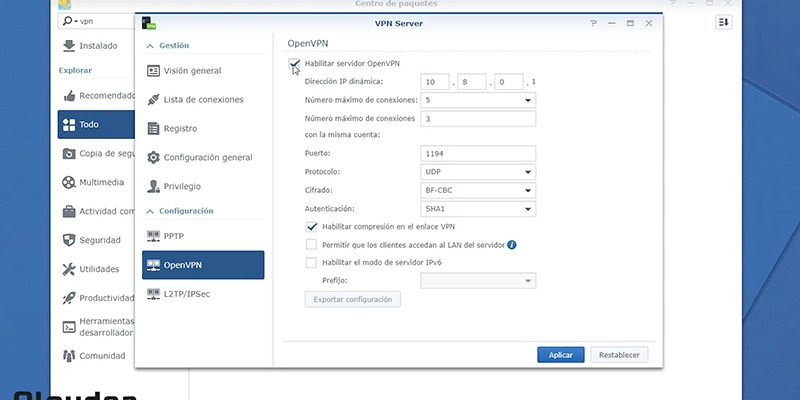This screenshot has height=400, width=800.
Task: Open the Protocolo dropdown showing UDP
Action: tap(478, 172)
